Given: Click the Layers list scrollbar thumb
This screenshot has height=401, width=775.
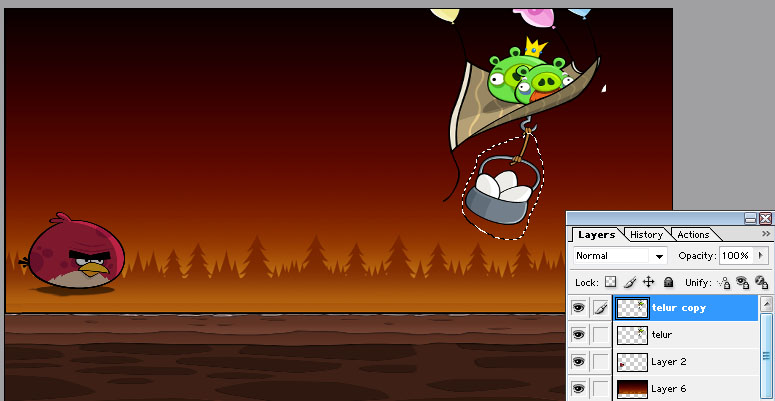Looking at the screenshot, I should click(x=766, y=355).
